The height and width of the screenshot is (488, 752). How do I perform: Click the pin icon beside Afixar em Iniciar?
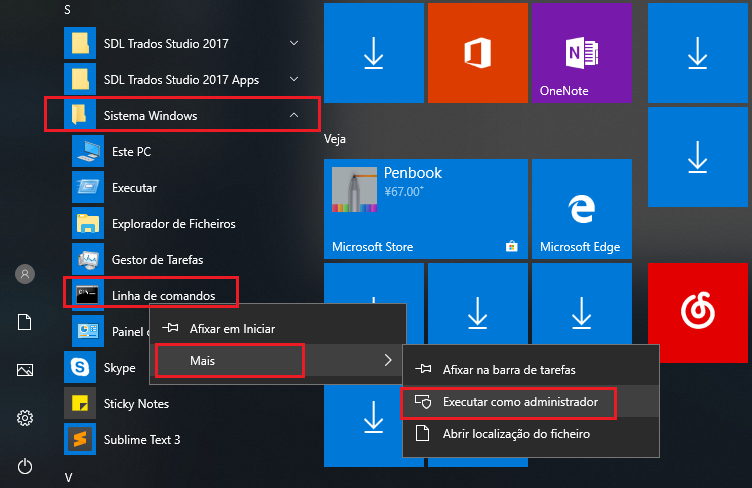pyautogui.click(x=170, y=328)
